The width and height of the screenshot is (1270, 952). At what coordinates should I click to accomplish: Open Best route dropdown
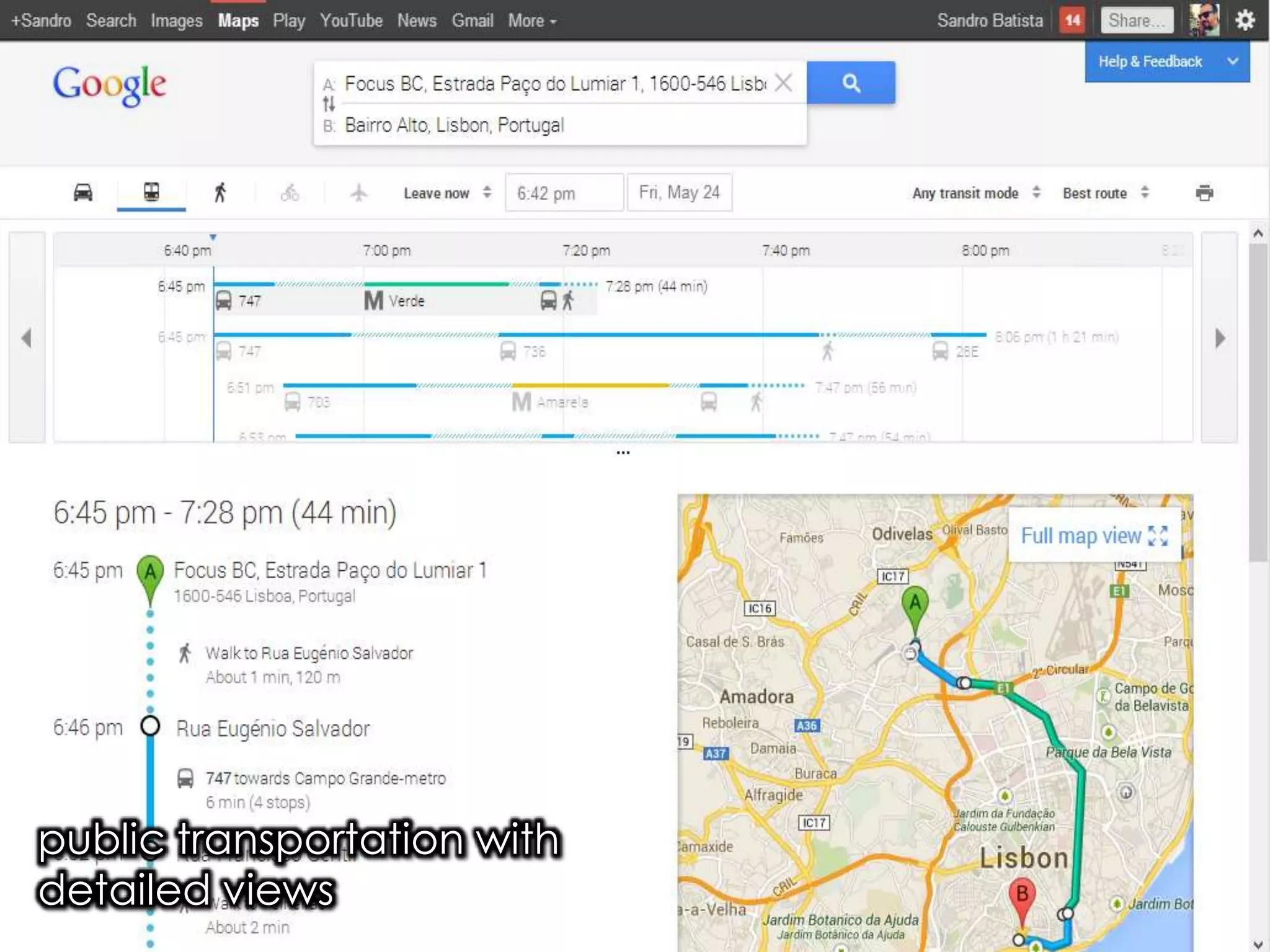(1106, 193)
